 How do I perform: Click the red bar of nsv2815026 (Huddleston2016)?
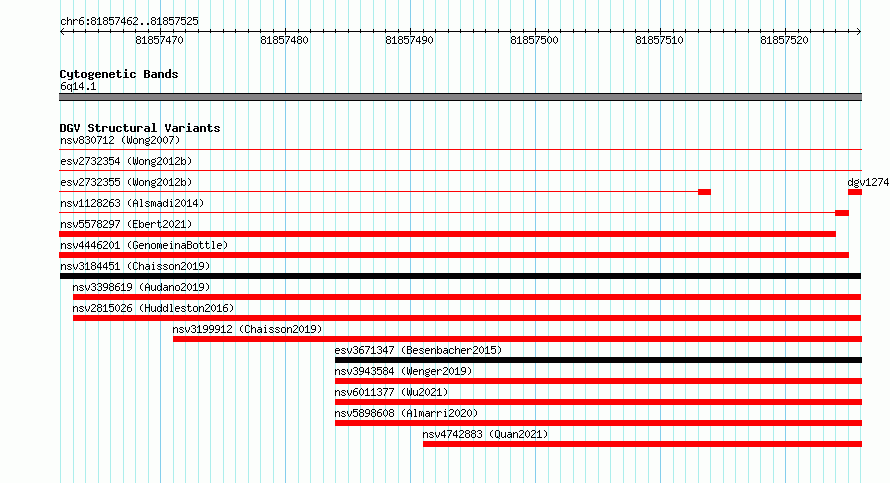coord(467,318)
